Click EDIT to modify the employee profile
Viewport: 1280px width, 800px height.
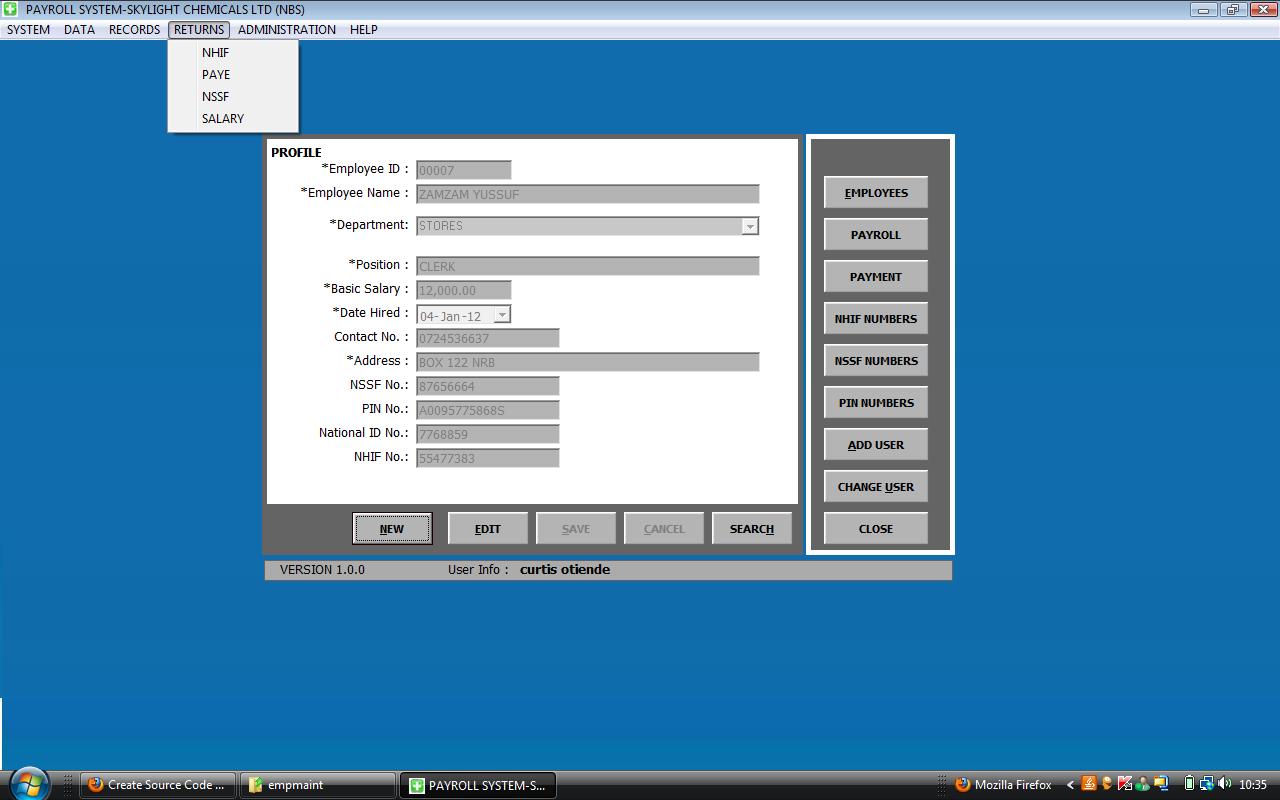tap(488, 527)
